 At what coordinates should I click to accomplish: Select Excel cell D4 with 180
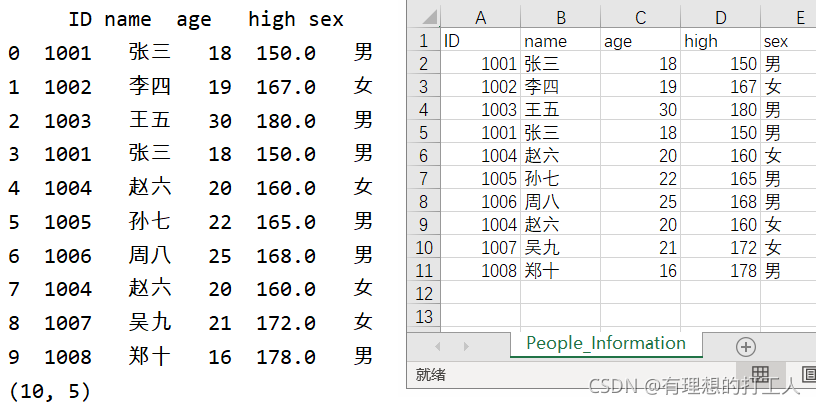pyautogui.click(x=721, y=109)
